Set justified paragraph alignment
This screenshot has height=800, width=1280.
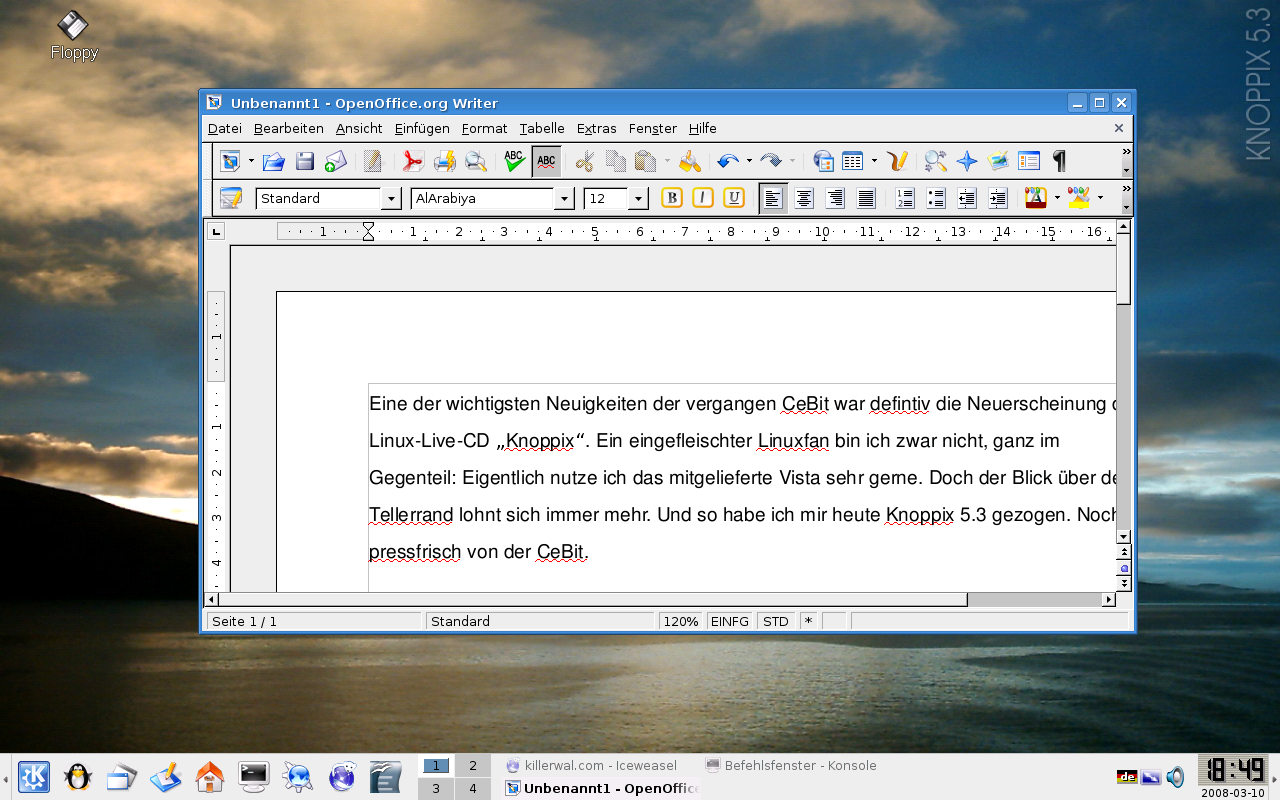pos(866,198)
